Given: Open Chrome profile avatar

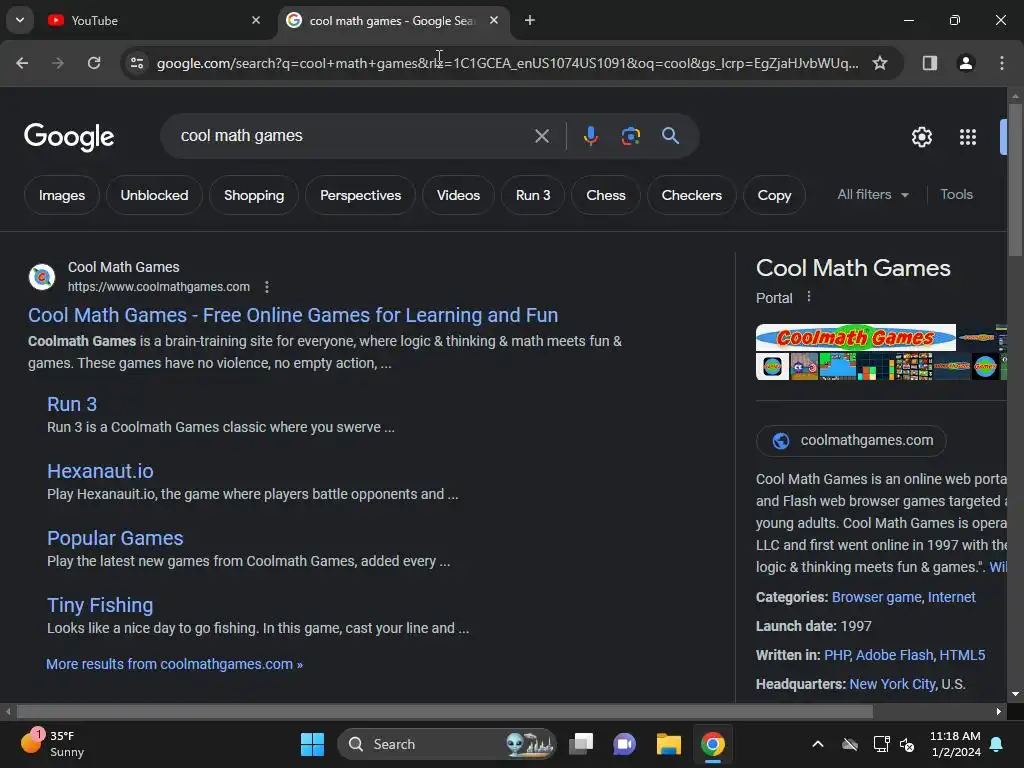Looking at the screenshot, I should point(965,63).
